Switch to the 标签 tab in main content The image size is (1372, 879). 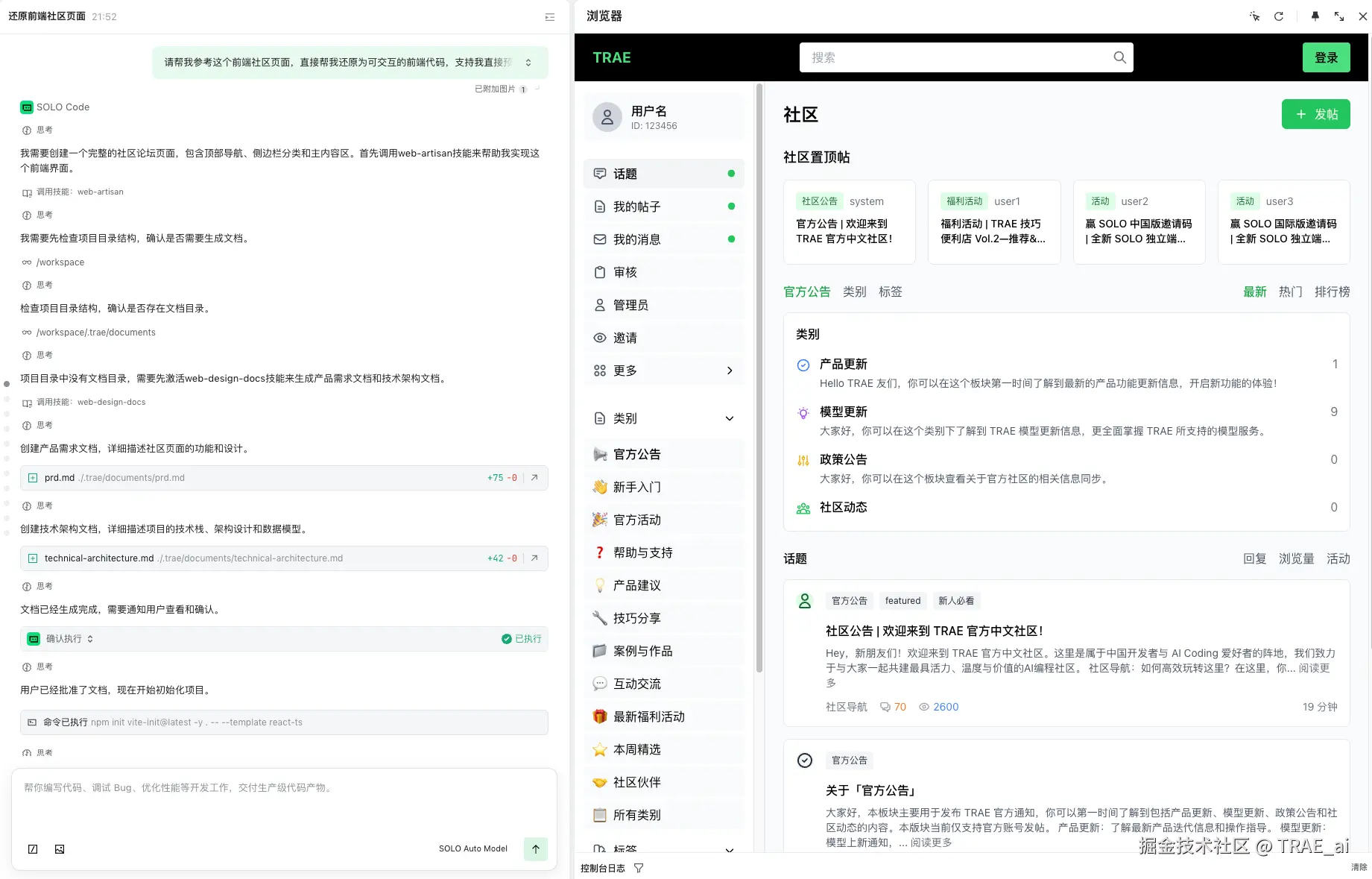point(891,292)
